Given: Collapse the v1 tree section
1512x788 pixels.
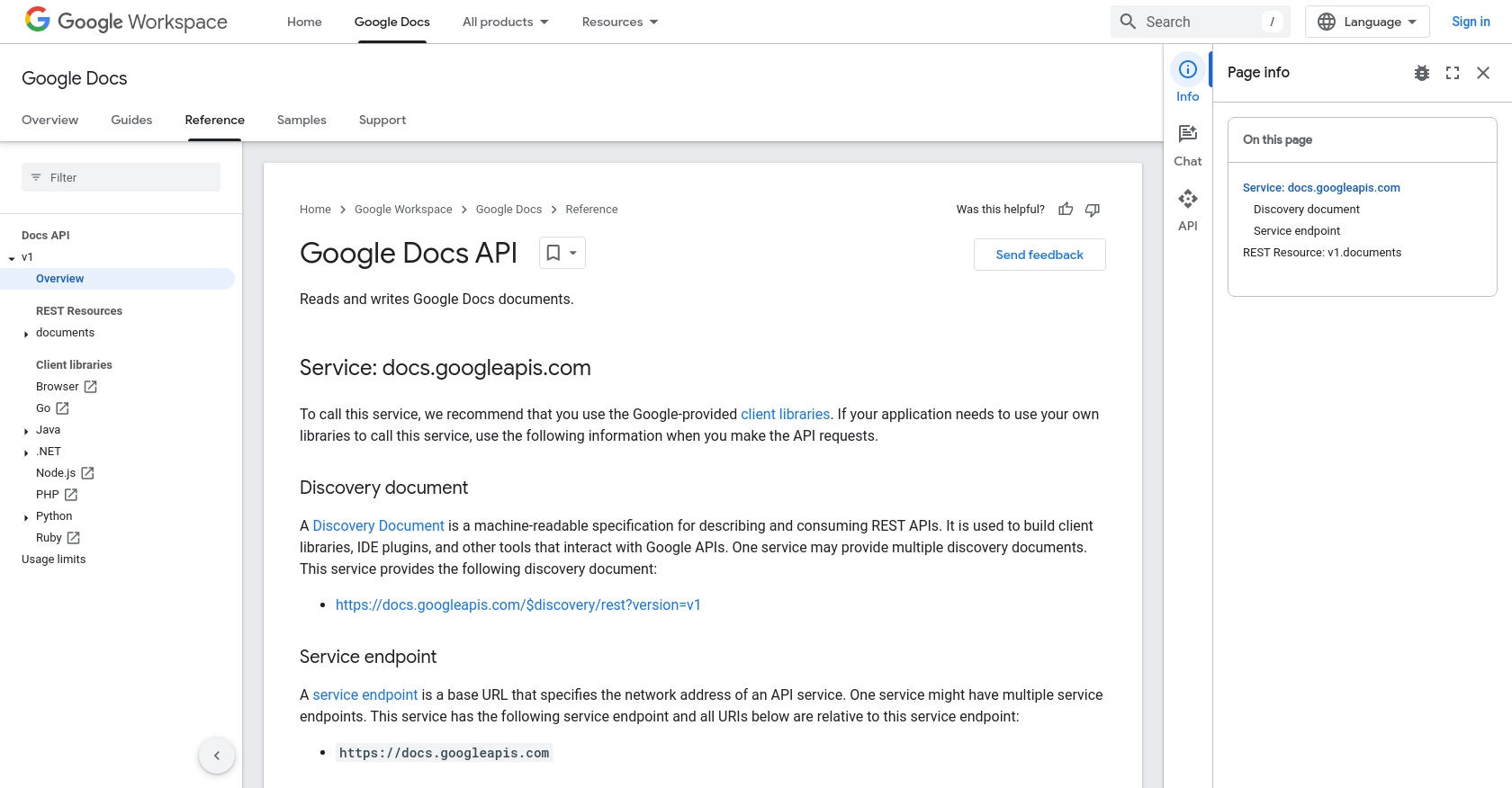Looking at the screenshot, I should click(12, 258).
